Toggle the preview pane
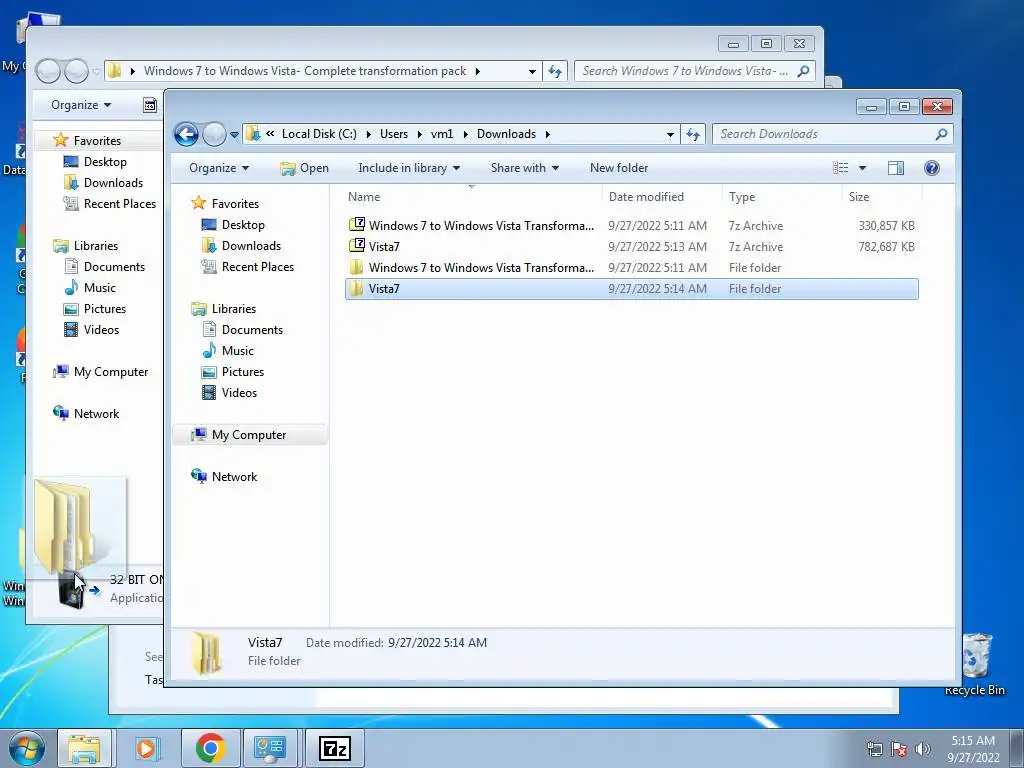This screenshot has width=1024, height=768. tap(896, 168)
